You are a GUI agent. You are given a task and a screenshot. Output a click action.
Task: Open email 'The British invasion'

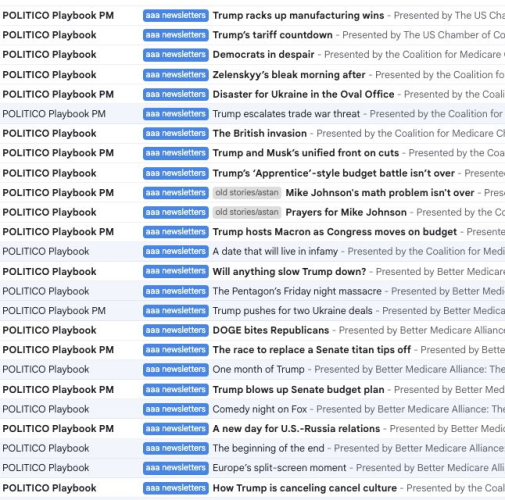260,133
